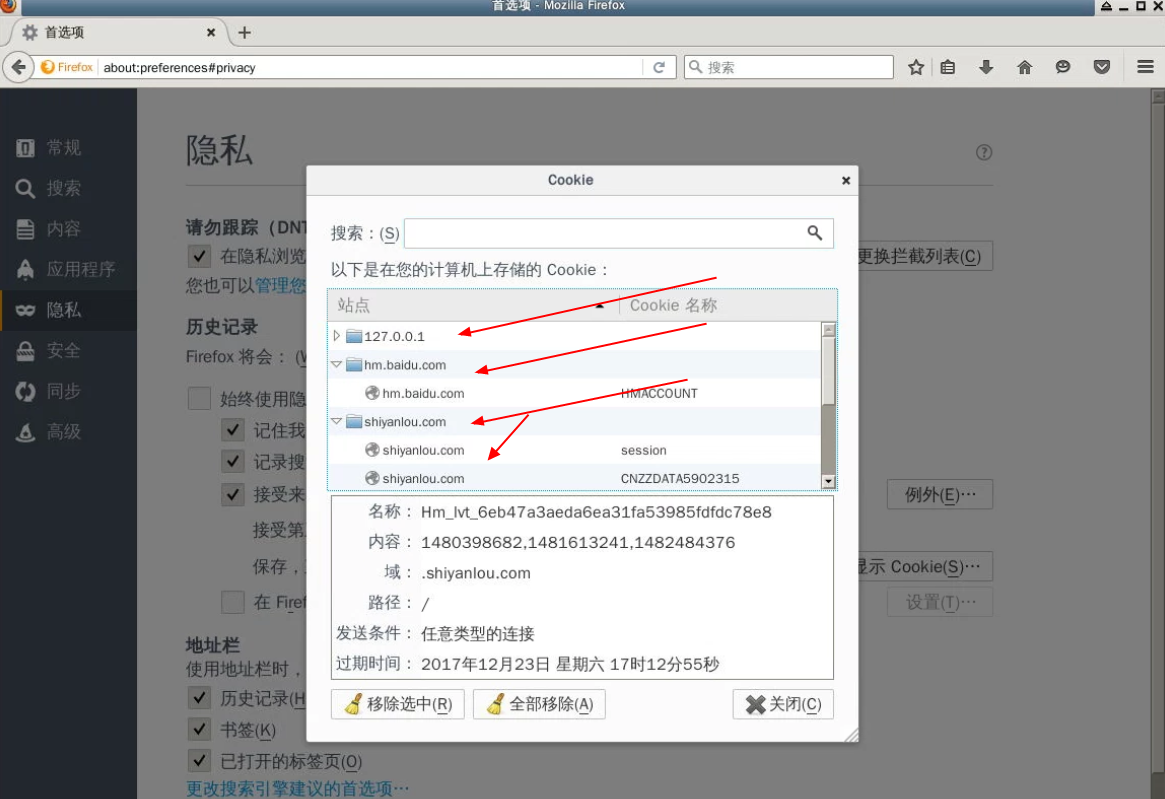Click the browser search box
Viewport: 1165px width, 799px height.
click(x=789, y=68)
